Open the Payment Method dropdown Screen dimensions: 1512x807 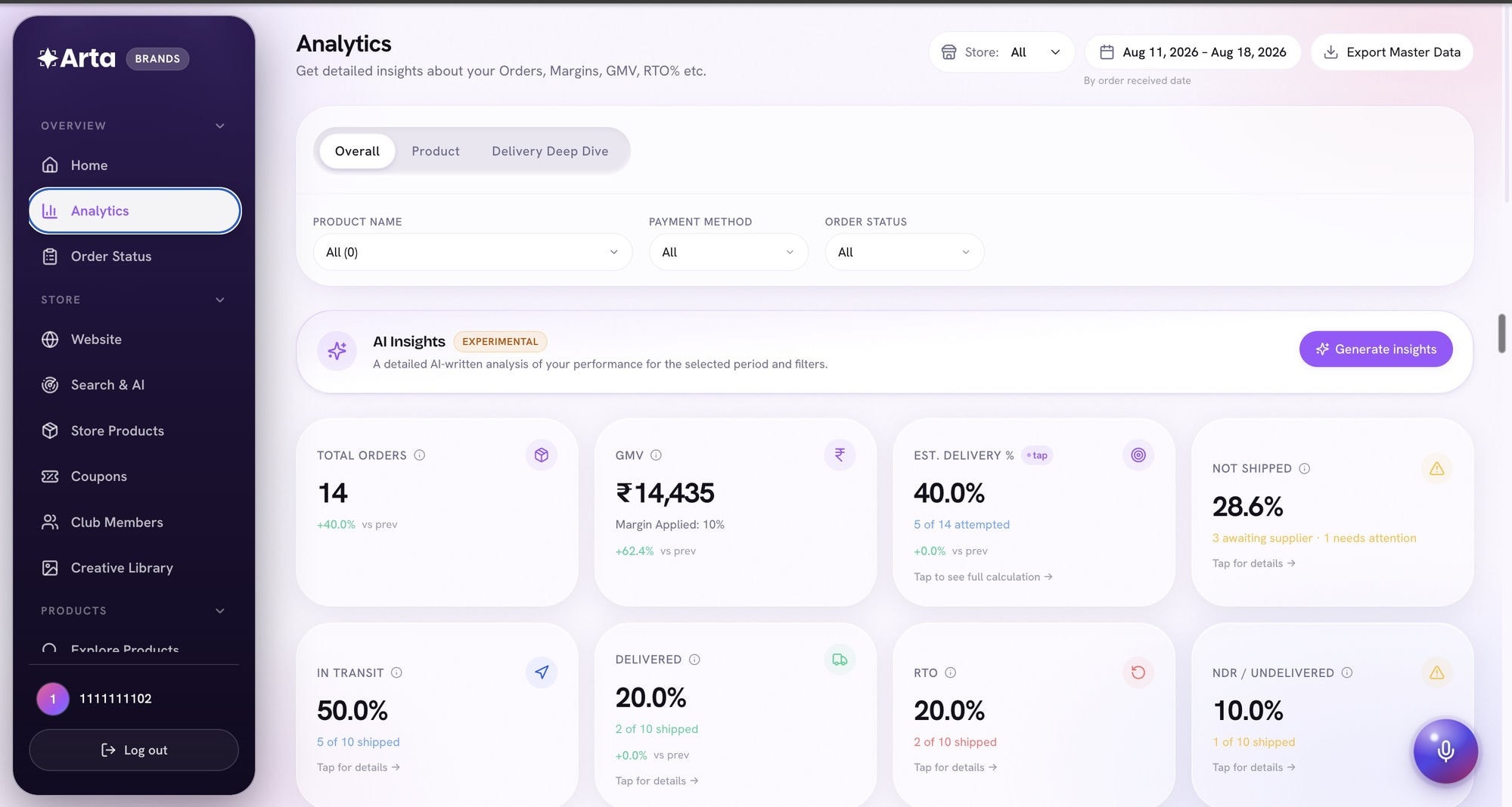(x=728, y=252)
